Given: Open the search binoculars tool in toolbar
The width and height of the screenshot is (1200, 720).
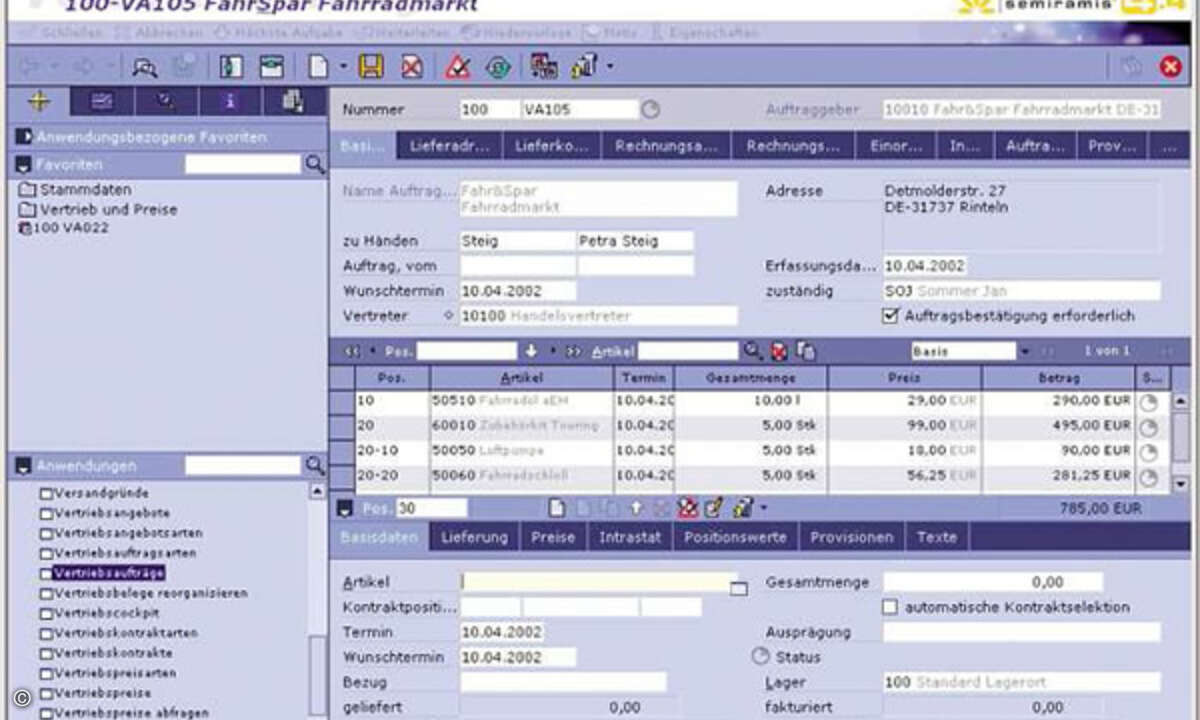Looking at the screenshot, I should pos(146,67).
